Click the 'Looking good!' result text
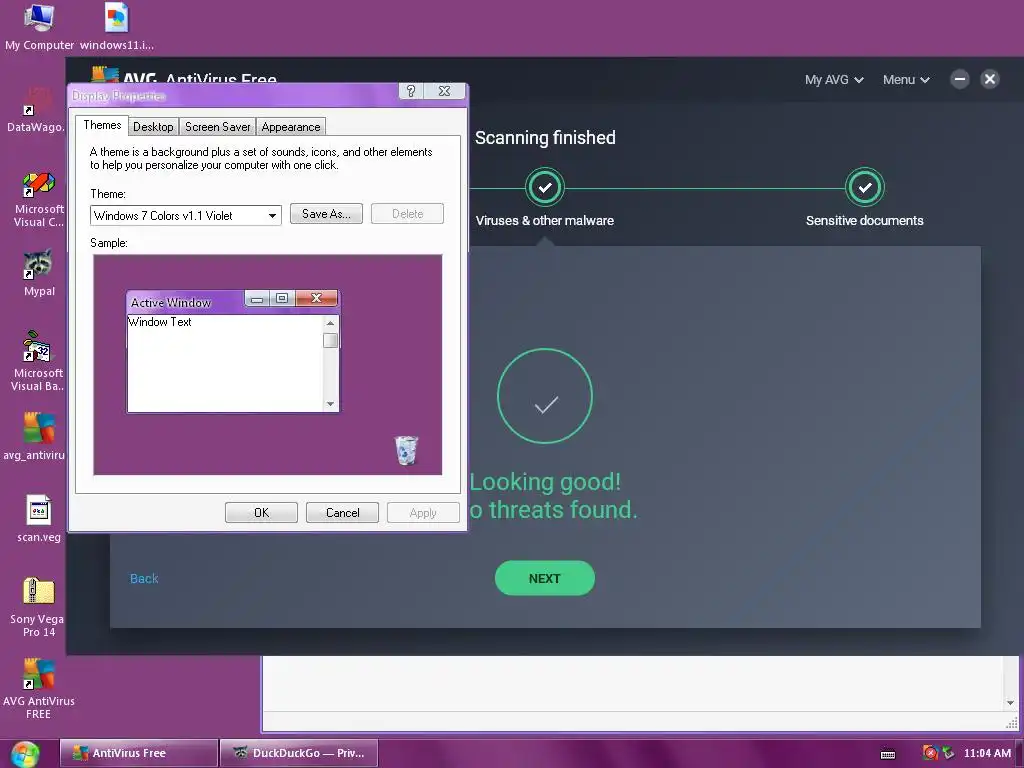The height and width of the screenshot is (768, 1024). 545,482
